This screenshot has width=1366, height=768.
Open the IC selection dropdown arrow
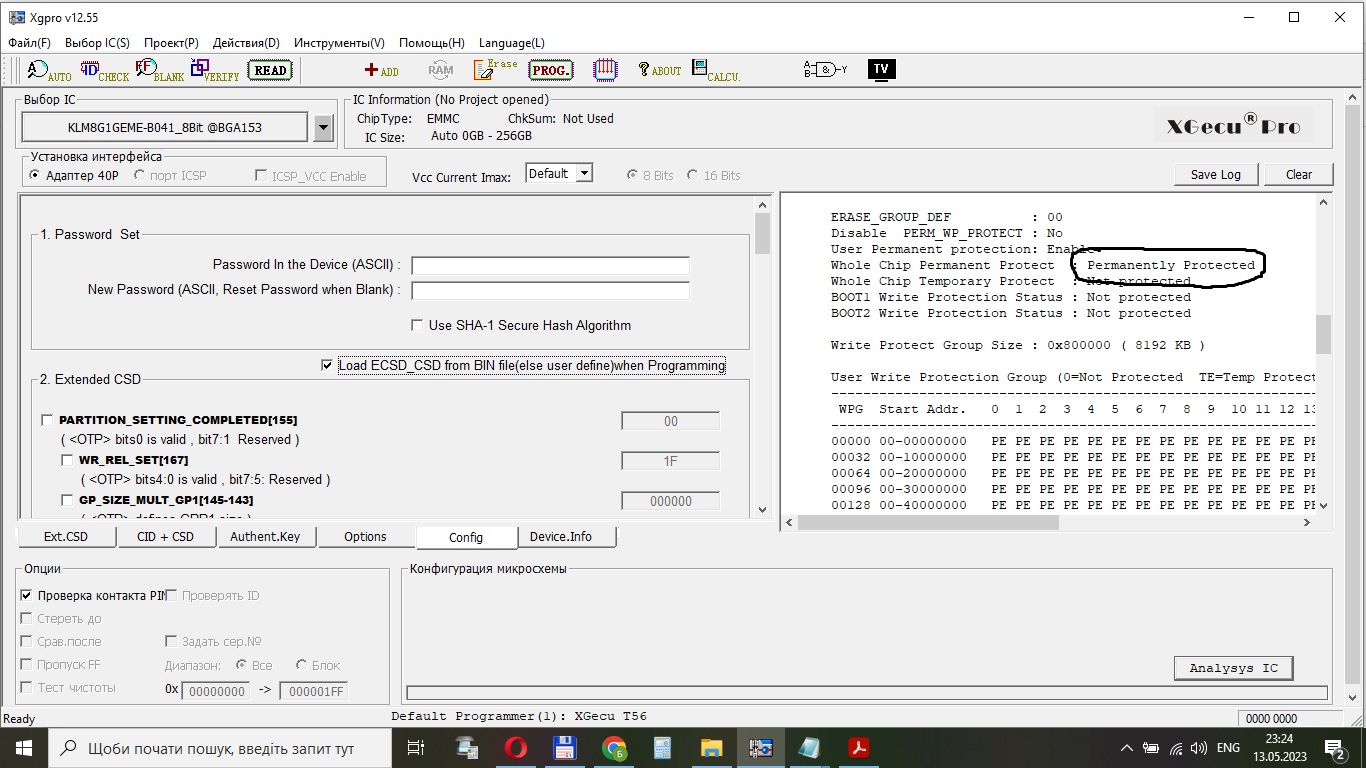coord(323,127)
